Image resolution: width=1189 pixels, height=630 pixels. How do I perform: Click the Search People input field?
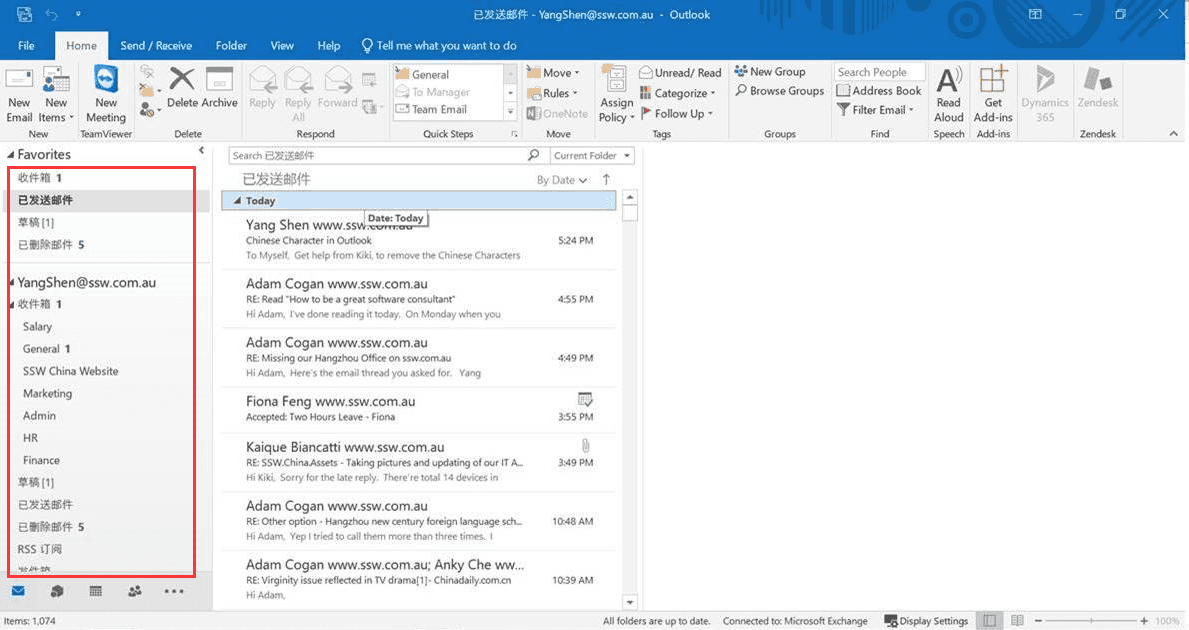pos(879,72)
